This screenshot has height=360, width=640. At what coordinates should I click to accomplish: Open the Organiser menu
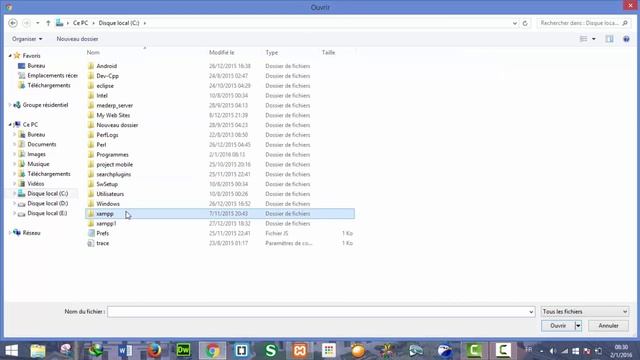coord(27,39)
